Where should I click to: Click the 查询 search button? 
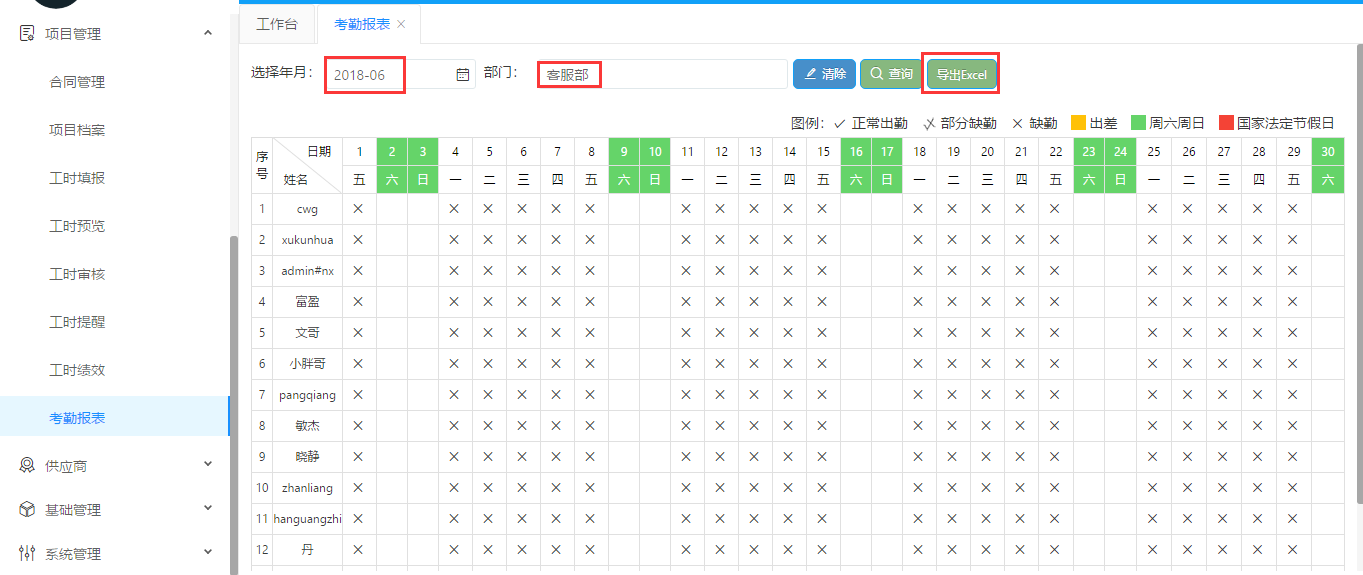(891, 74)
